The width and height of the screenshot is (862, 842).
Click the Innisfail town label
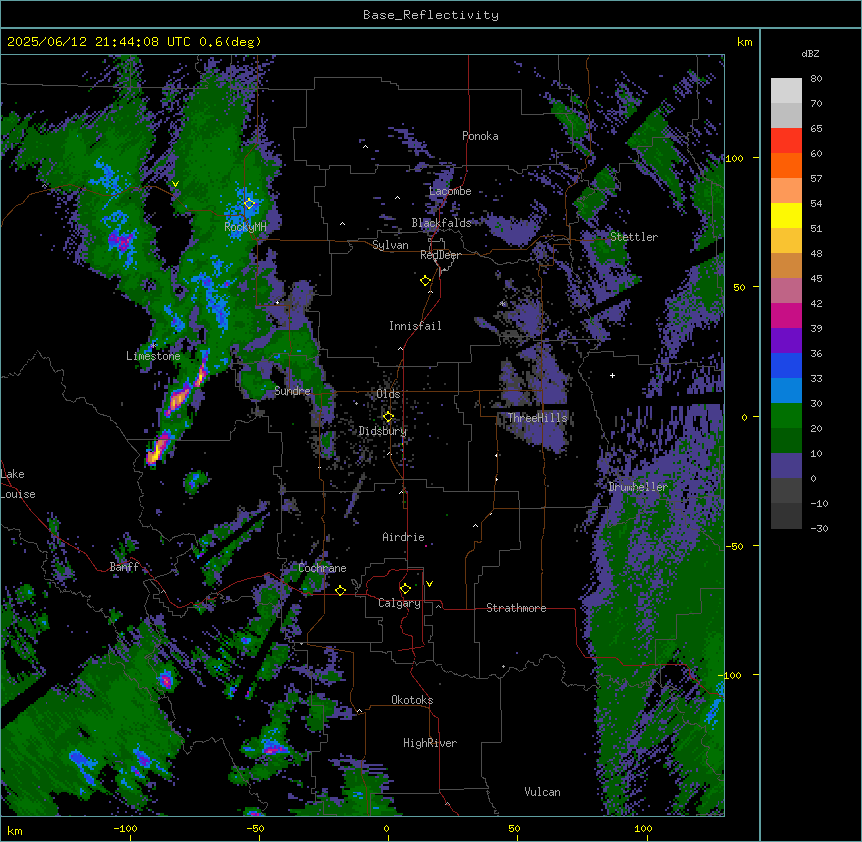(415, 326)
